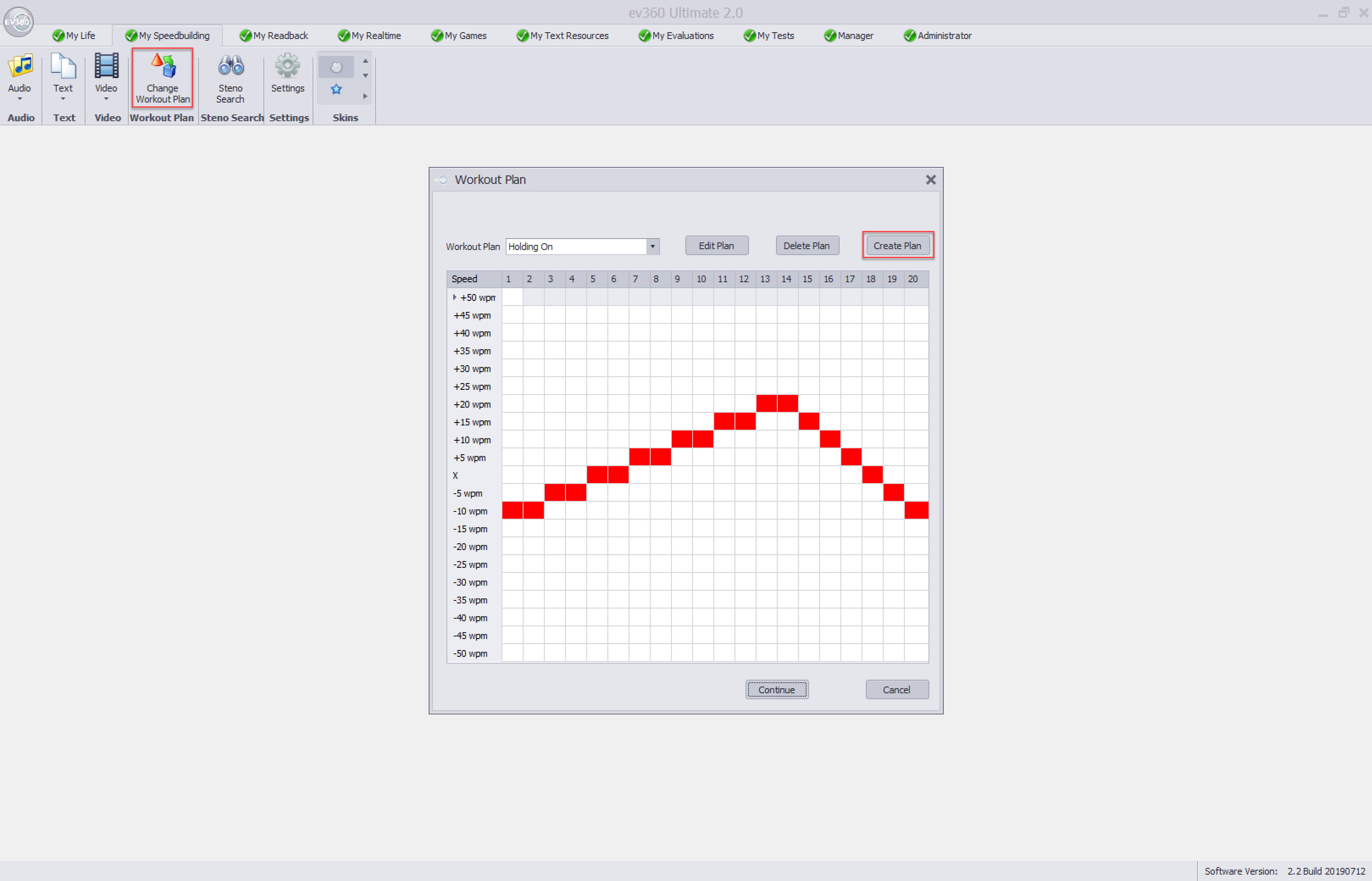Close the Workout Plan dialog
The height and width of the screenshot is (881, 1372).
(x=931, y=180)
